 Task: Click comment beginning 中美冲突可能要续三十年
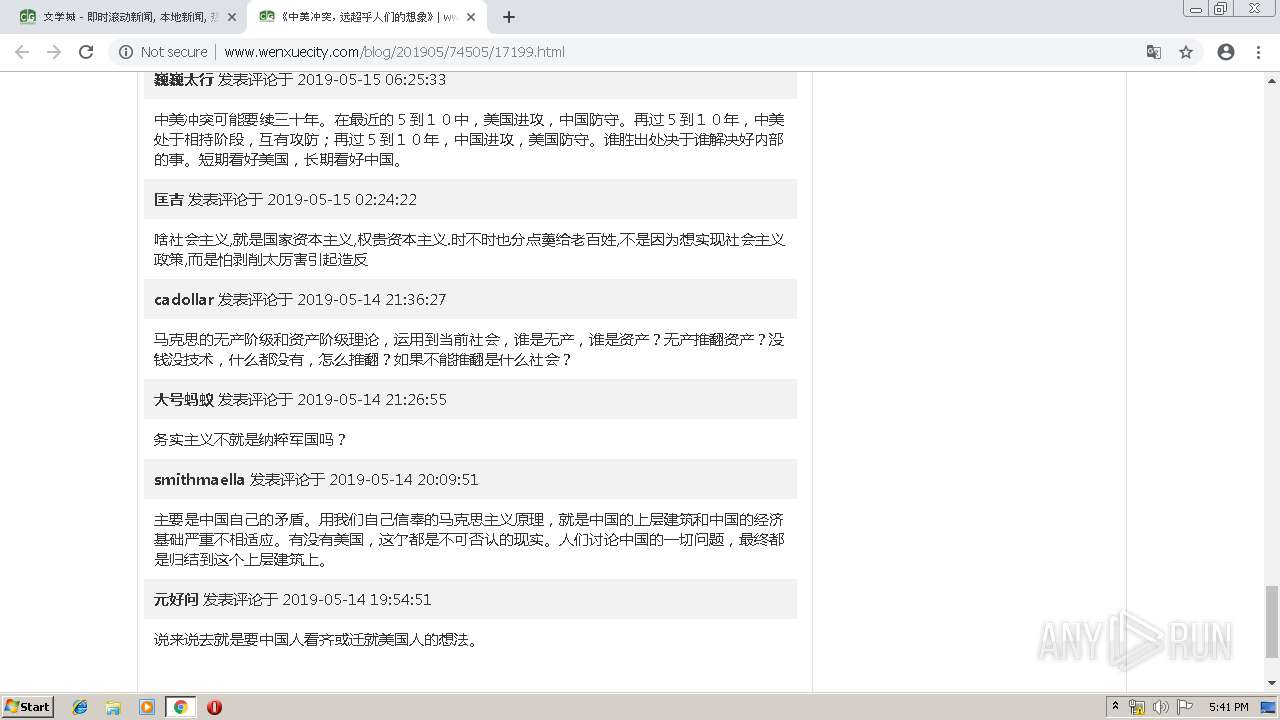point(469,139)
